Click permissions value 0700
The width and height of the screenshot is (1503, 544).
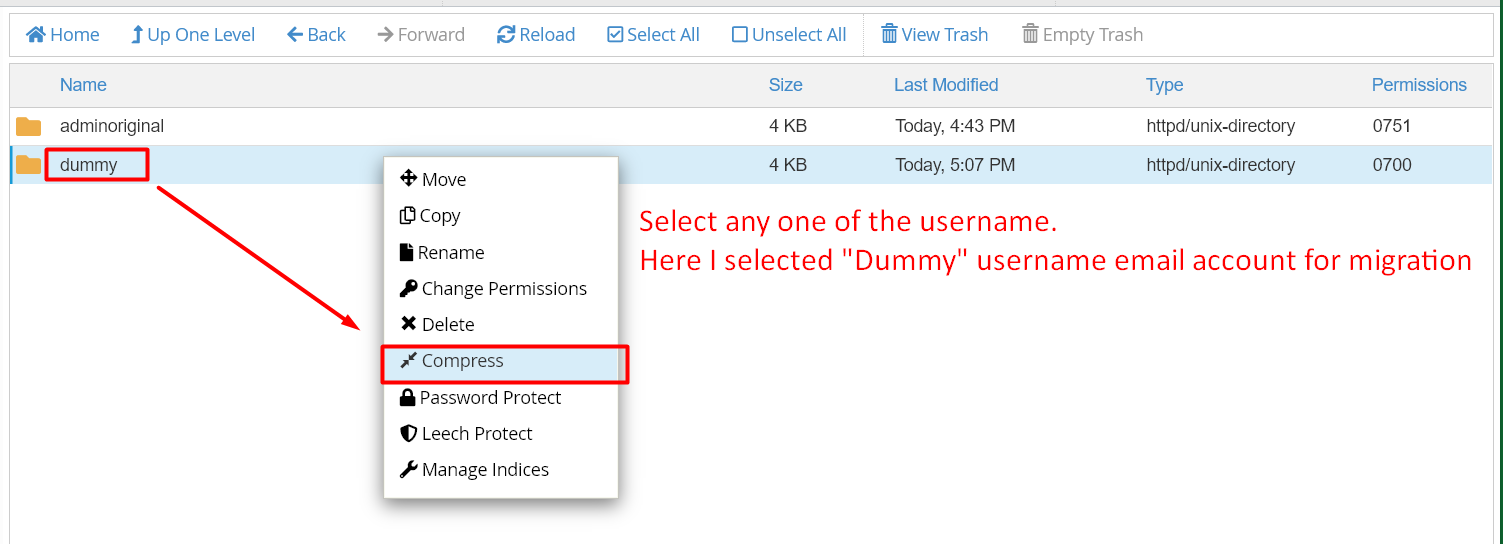point(1392,165)
